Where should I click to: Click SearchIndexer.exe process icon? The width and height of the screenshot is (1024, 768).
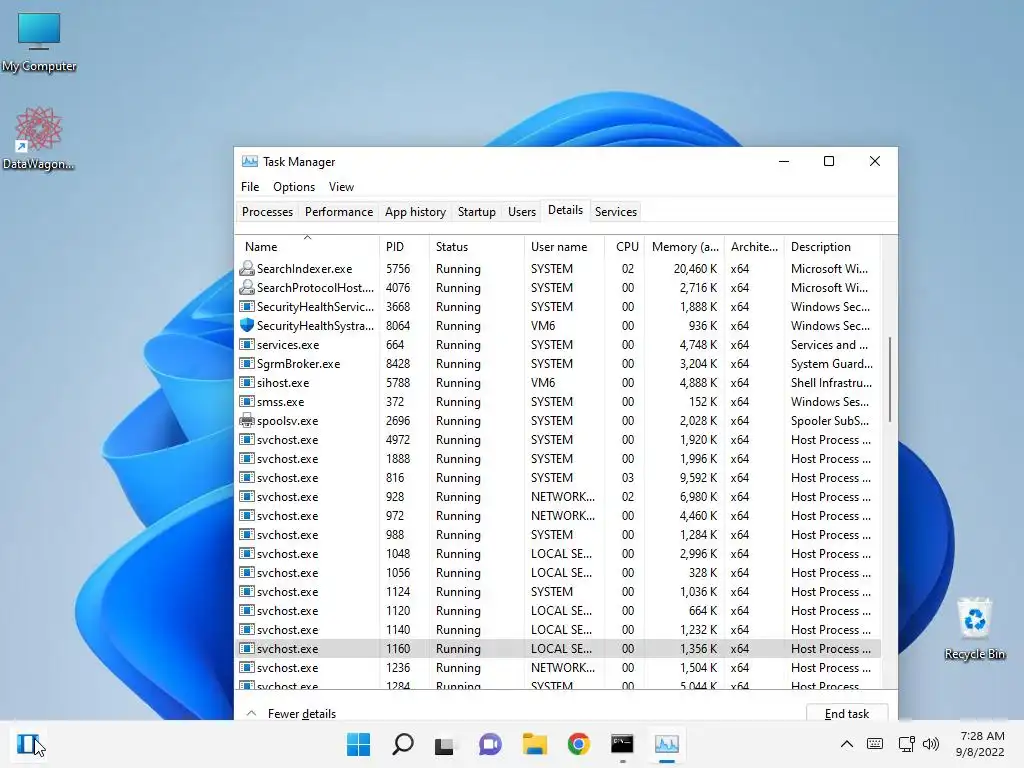click(247, 268)
